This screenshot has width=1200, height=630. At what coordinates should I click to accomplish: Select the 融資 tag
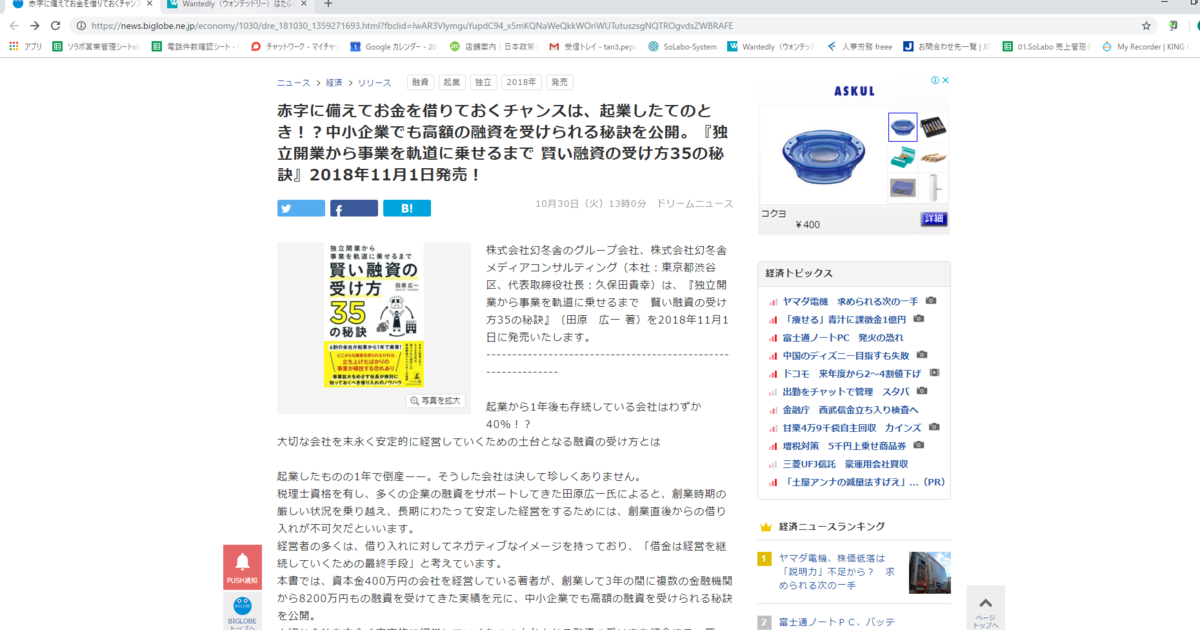420,83
